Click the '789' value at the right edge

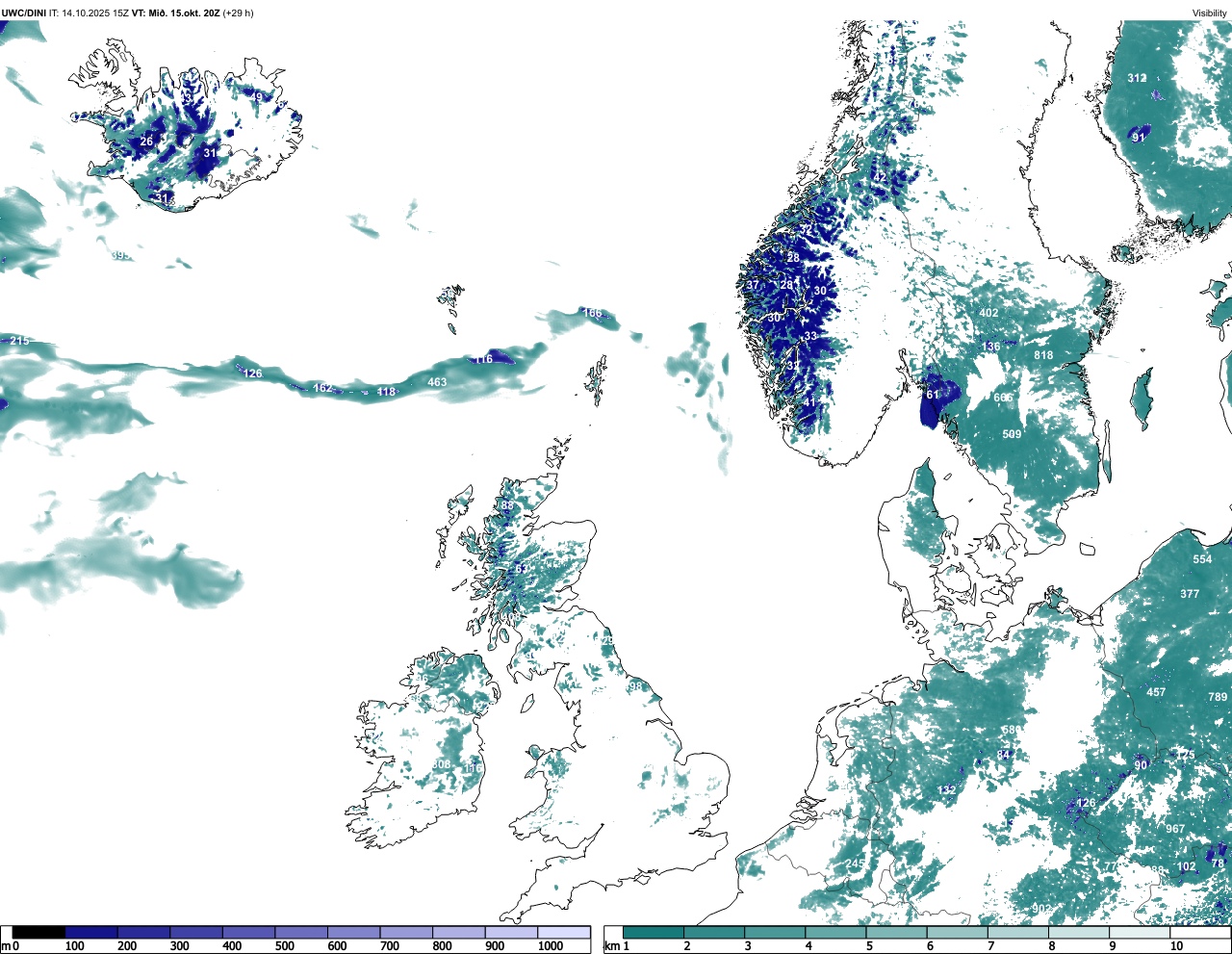(x=1218, y=697)
